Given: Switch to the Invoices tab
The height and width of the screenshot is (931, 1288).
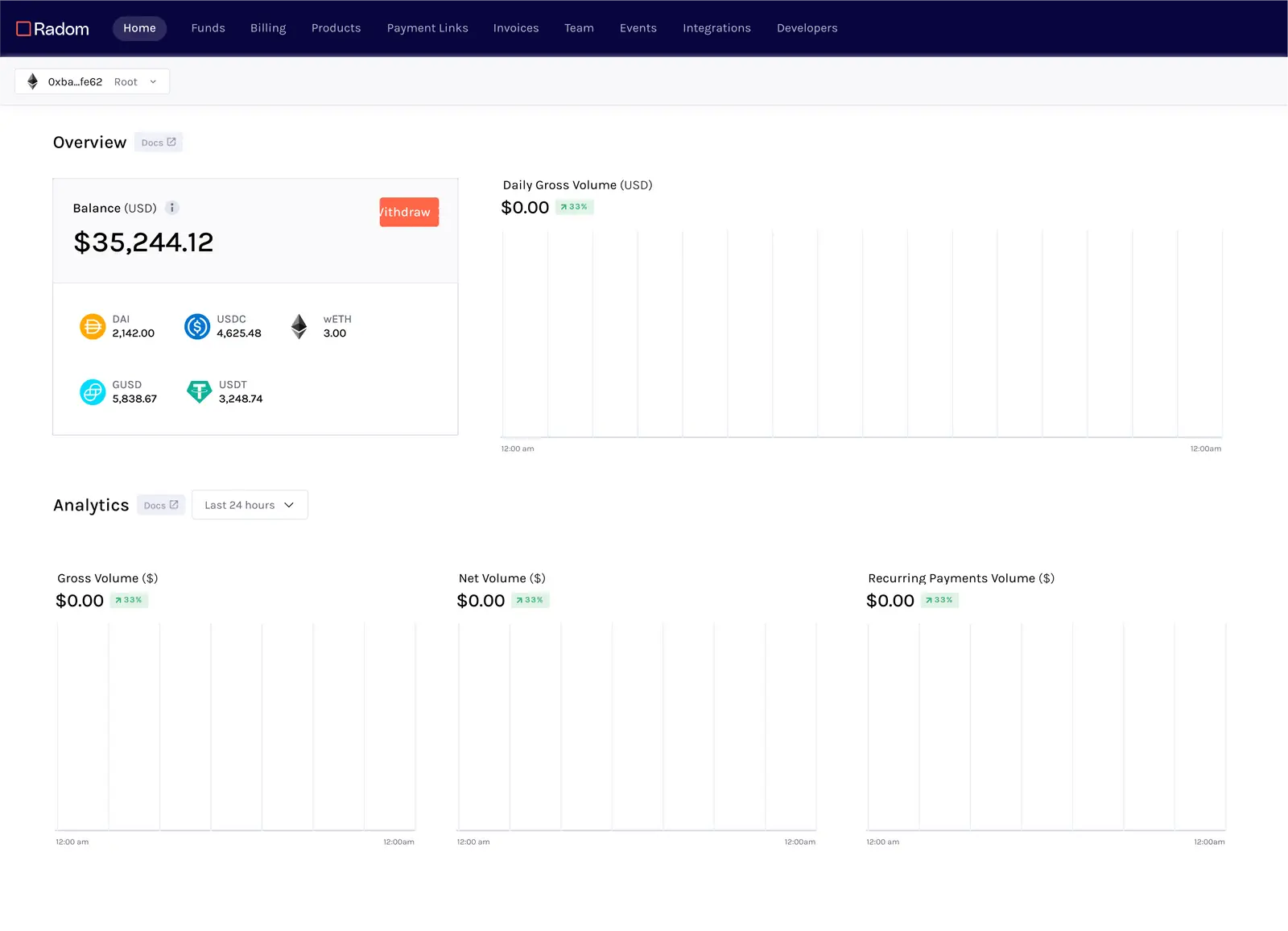Looking at the screenshot, I should (516, 28).
